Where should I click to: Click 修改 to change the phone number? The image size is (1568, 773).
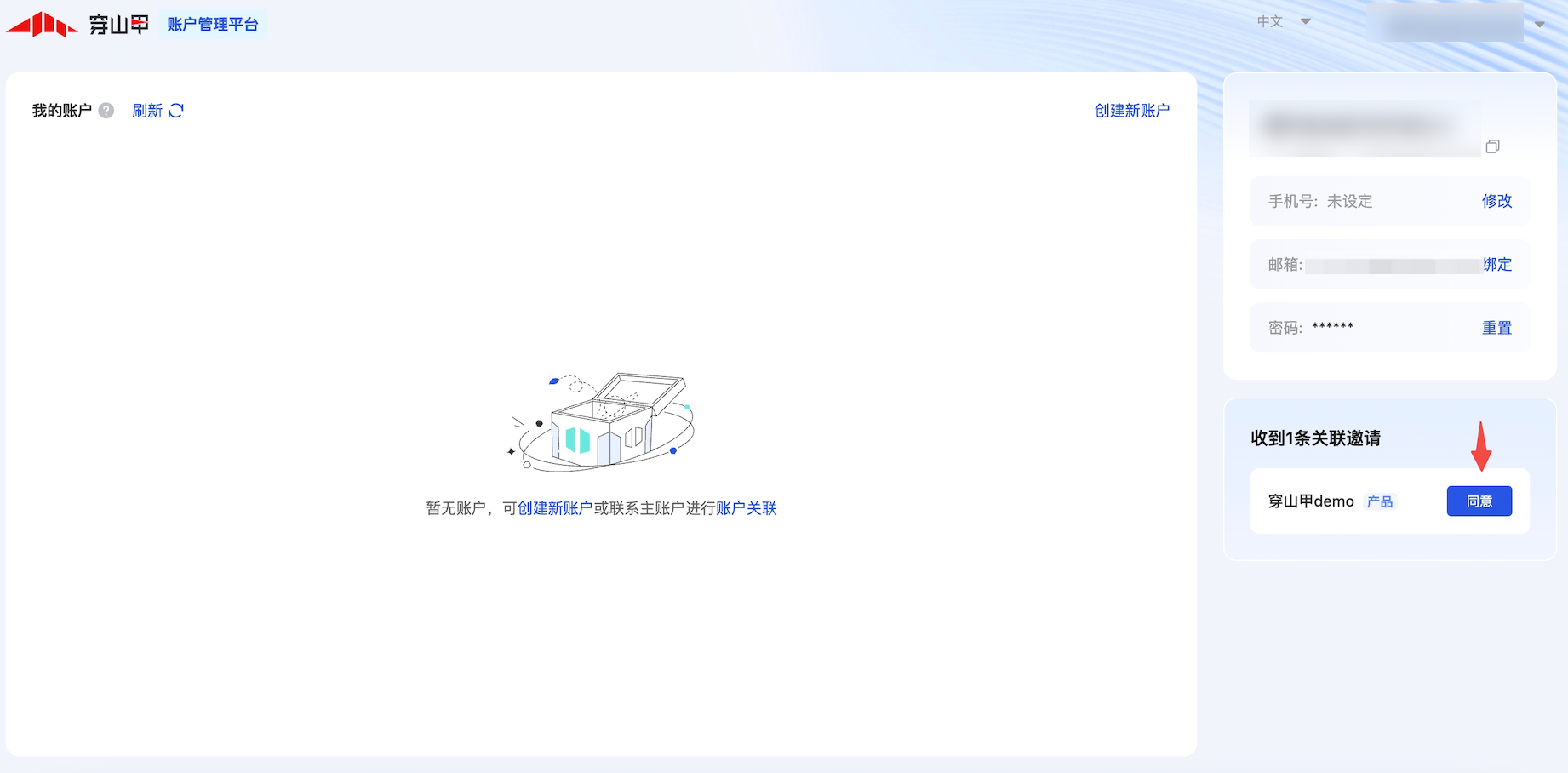[x=1496, y=201]
